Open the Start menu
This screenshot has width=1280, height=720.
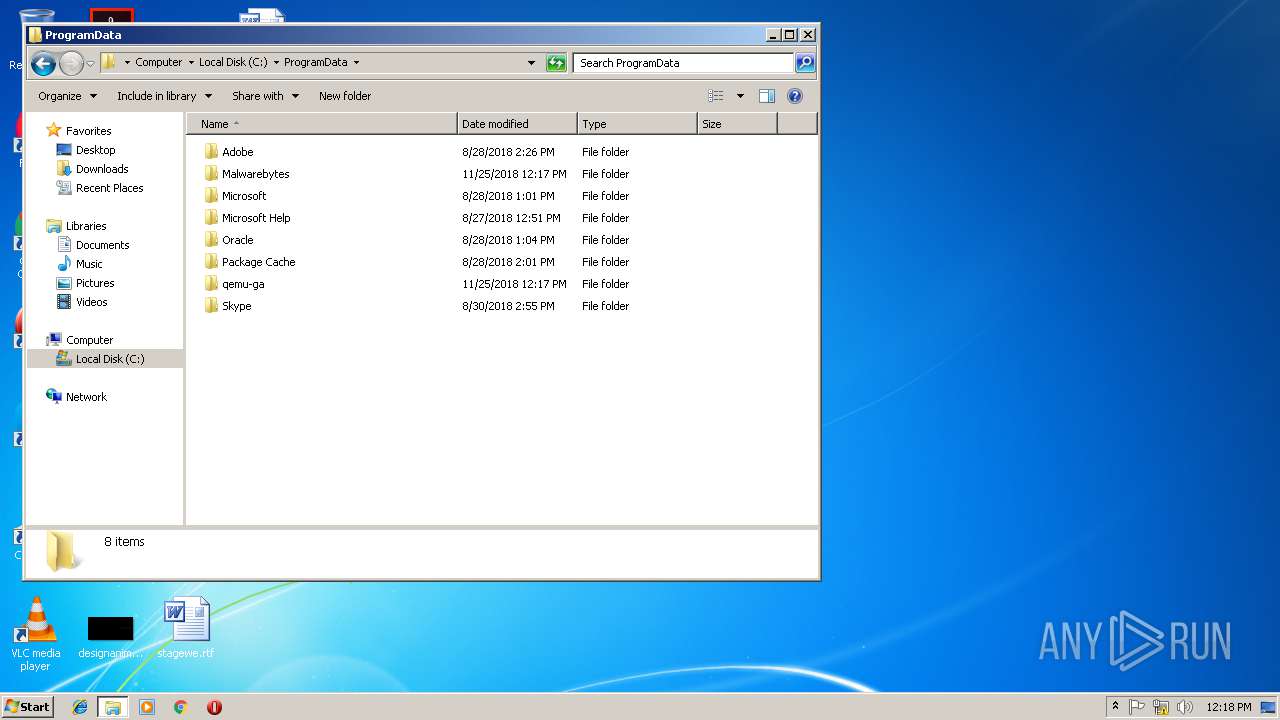[x=28, y=706]
